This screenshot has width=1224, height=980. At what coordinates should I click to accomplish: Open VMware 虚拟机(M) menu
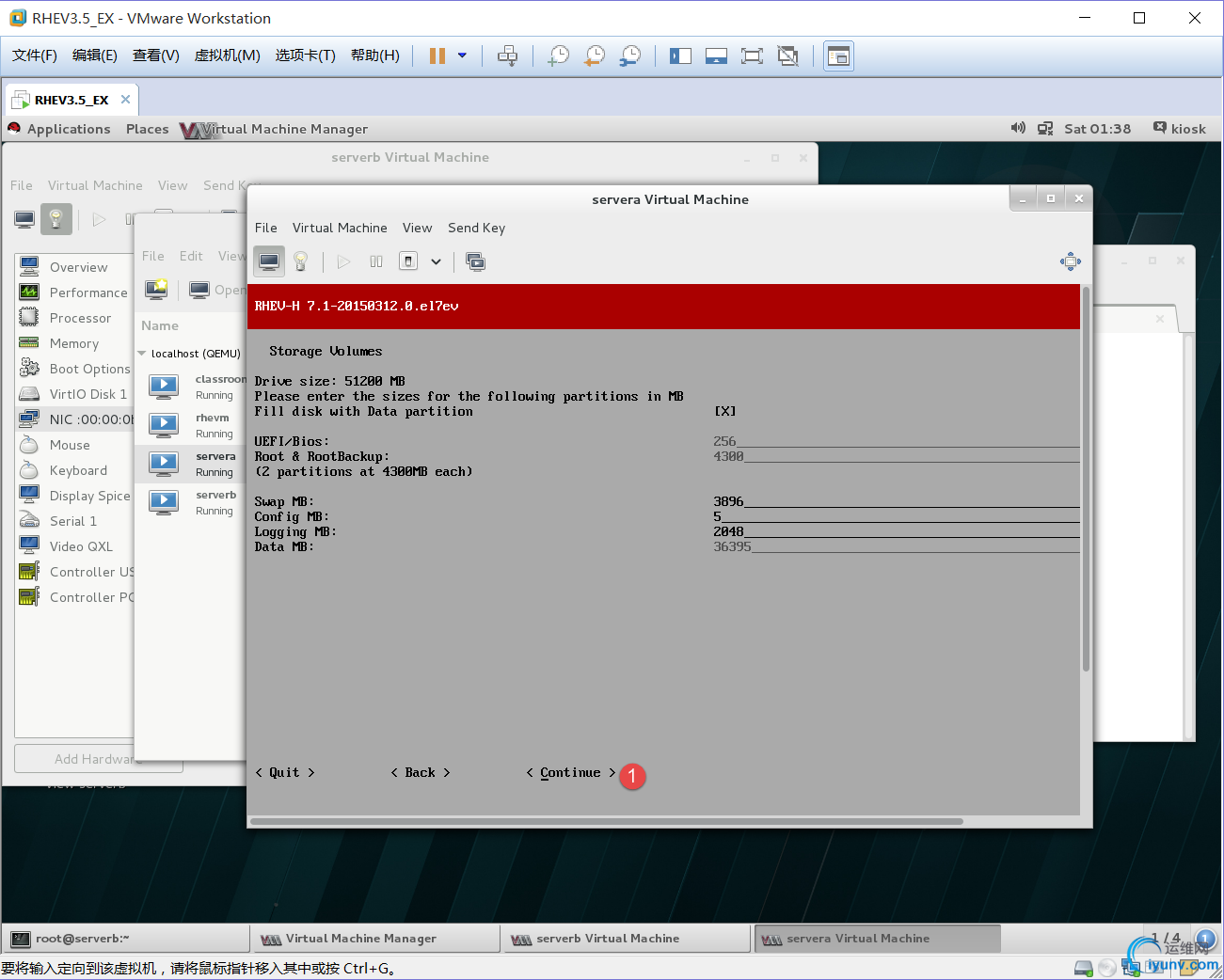coord(227,55)
